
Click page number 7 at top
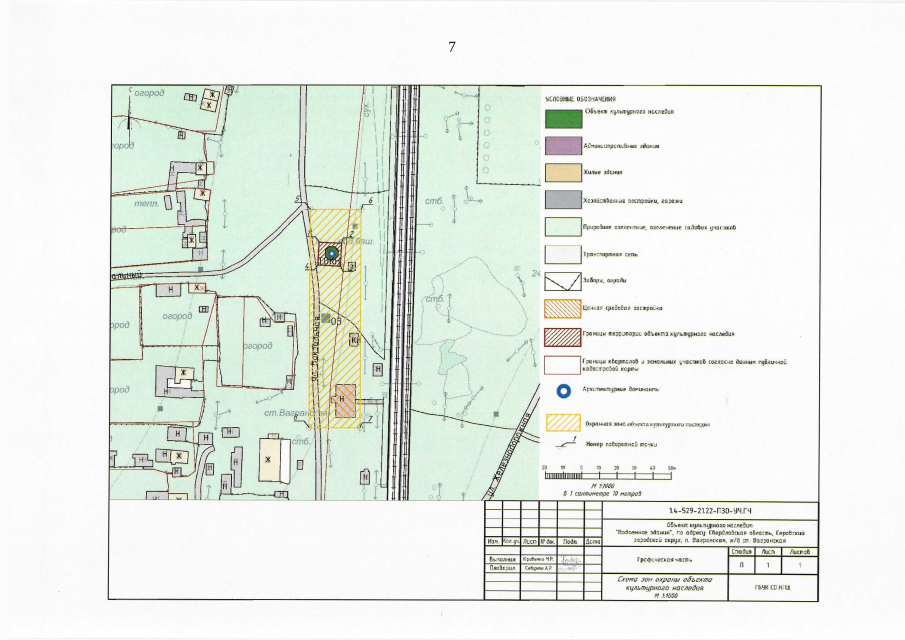(x=452, y=47)
